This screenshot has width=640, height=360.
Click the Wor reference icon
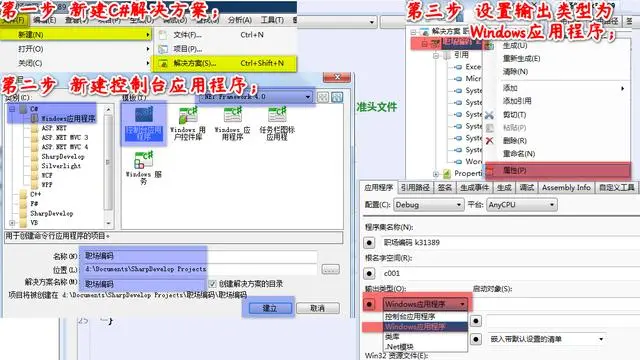pos(458,162)
